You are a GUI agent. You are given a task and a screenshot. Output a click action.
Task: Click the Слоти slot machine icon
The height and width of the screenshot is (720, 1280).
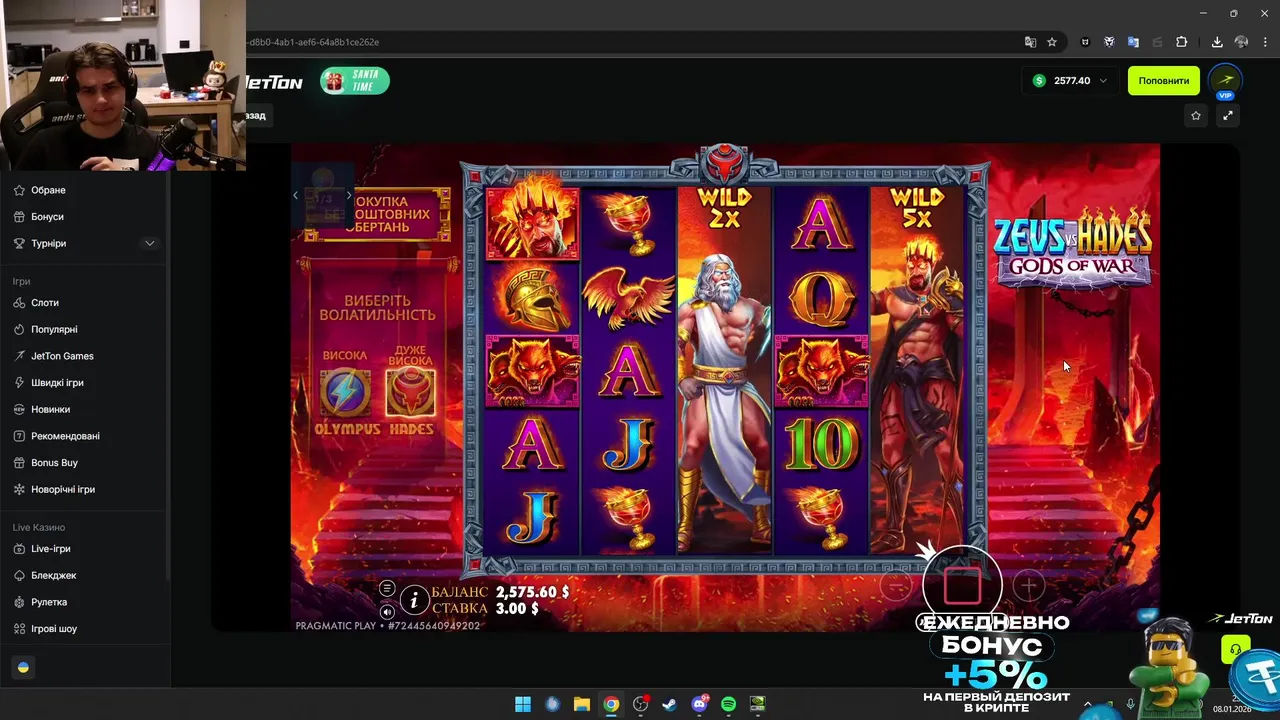point(20,303)
